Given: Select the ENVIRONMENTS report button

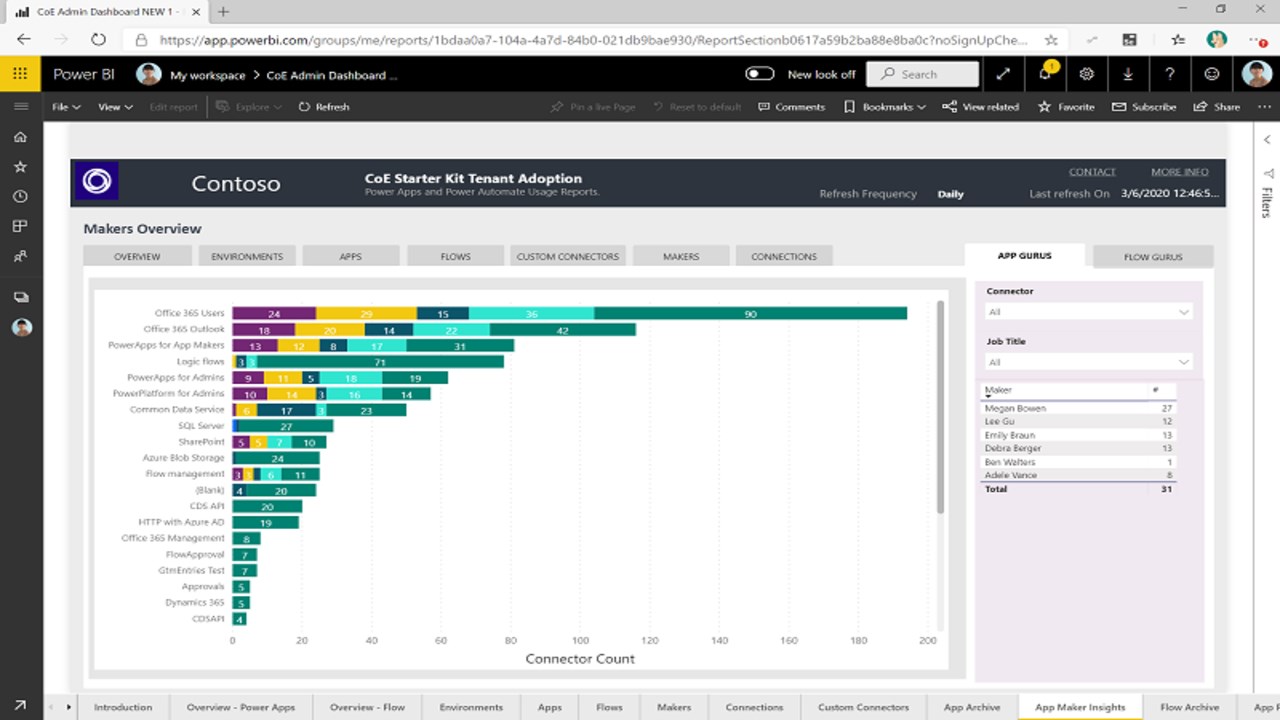Looking at the screenshot, I should click(x=247, y=256).
